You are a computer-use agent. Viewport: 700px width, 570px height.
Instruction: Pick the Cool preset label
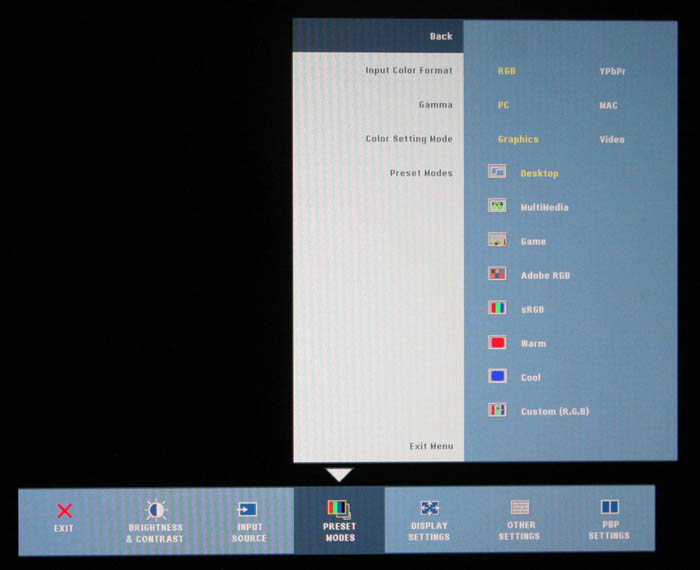point(530,378)
